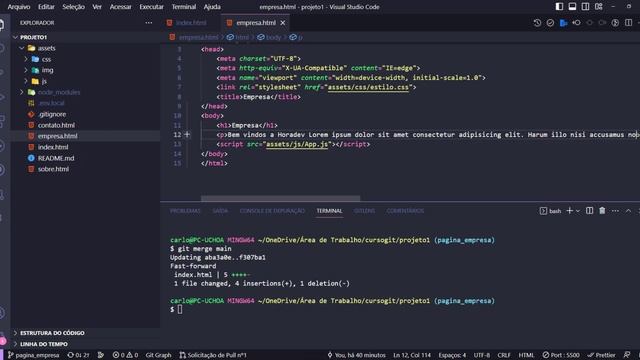This screenshot has width=640, height=360.
Task: Open the Editar menu
Action: 46,7
